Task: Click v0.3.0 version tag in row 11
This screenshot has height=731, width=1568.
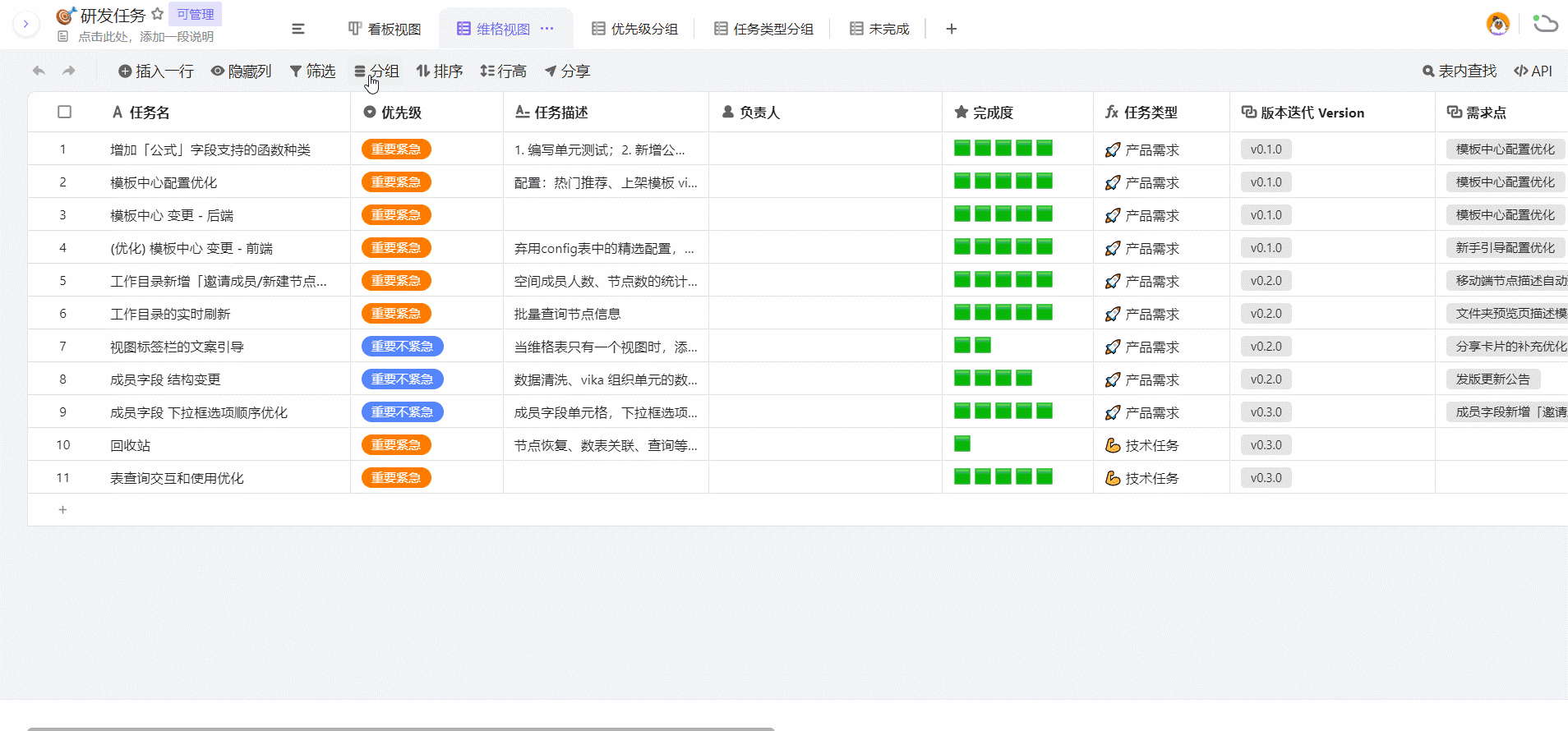Action: 1266,477
